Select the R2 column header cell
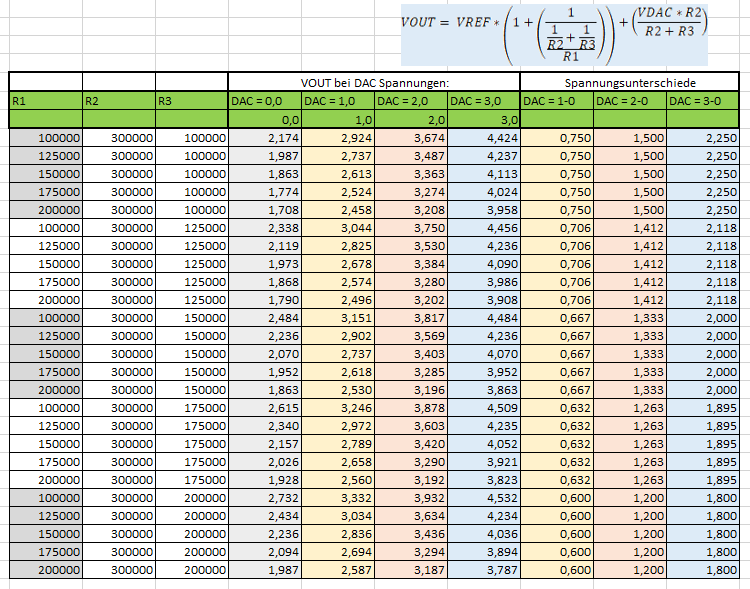Image resolution: width=750 pixels, height=589 pixels. pos(119,101)
